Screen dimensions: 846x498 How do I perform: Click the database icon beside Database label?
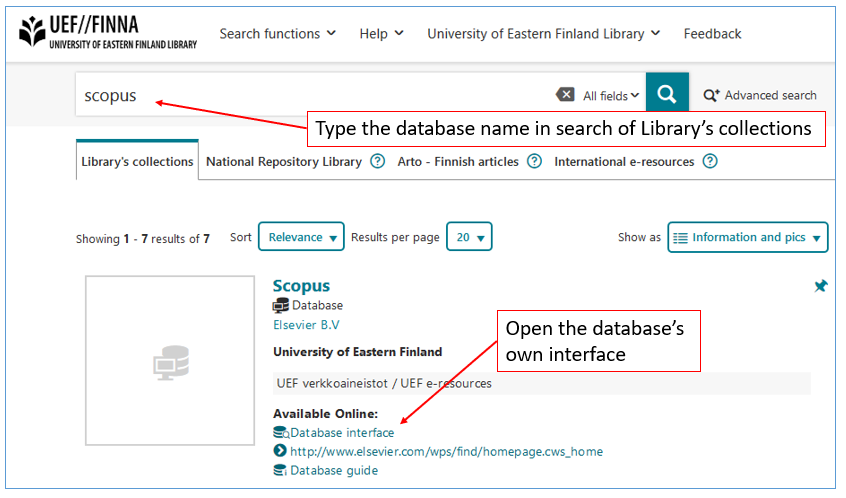(x=281, y=305)
